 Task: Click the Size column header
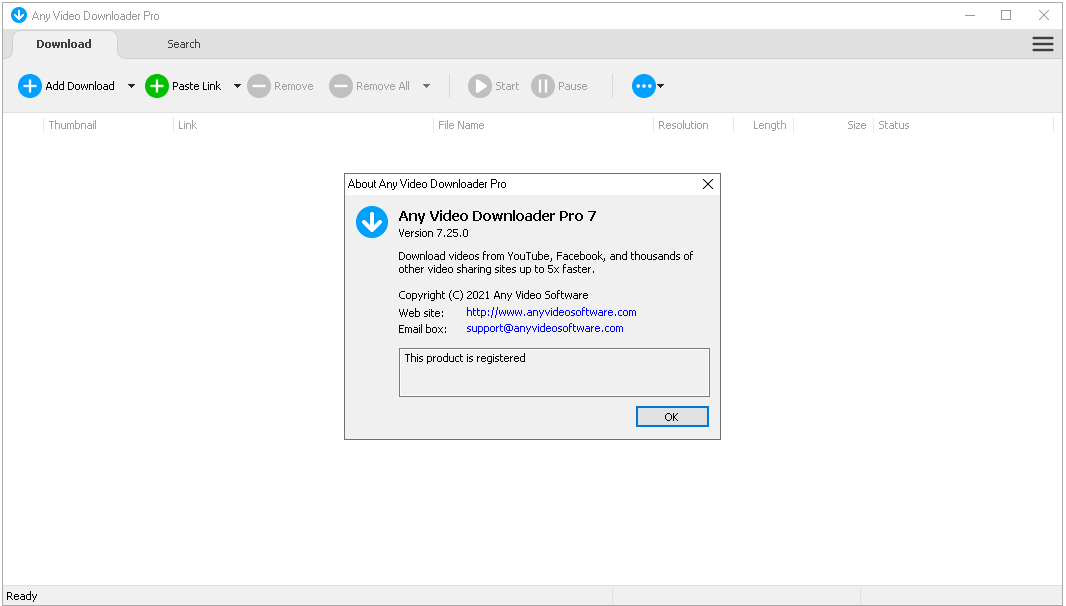pos(834,125)
